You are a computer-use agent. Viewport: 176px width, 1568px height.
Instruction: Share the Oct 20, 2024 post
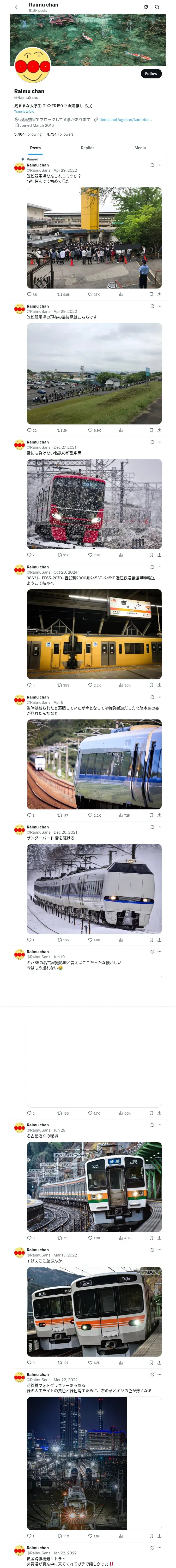(159, 685)
